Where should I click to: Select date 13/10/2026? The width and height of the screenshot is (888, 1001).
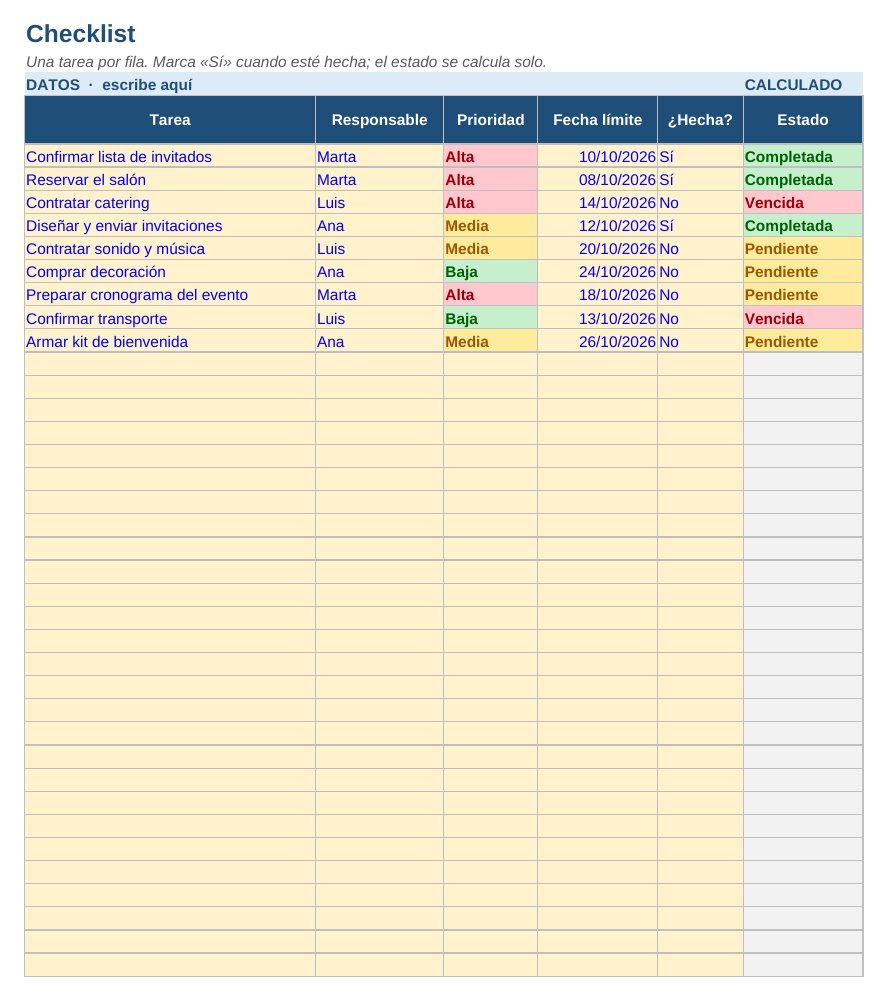(598, 318)
